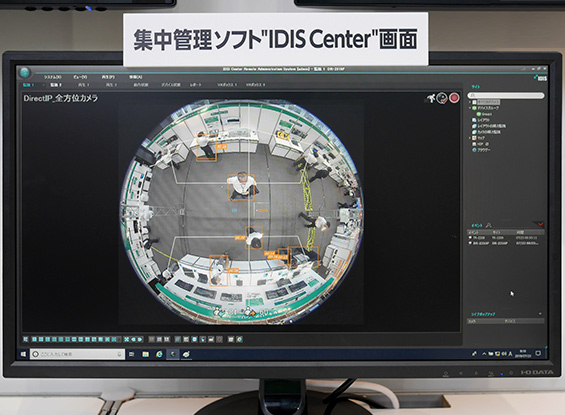Select the first event row in event list

click(506, 238)
